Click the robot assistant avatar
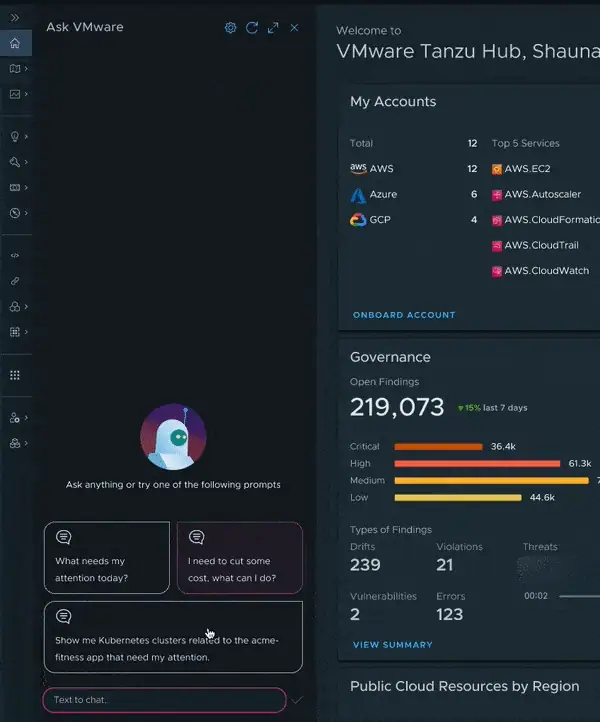 pyautogui.click(x=173, y=437)
